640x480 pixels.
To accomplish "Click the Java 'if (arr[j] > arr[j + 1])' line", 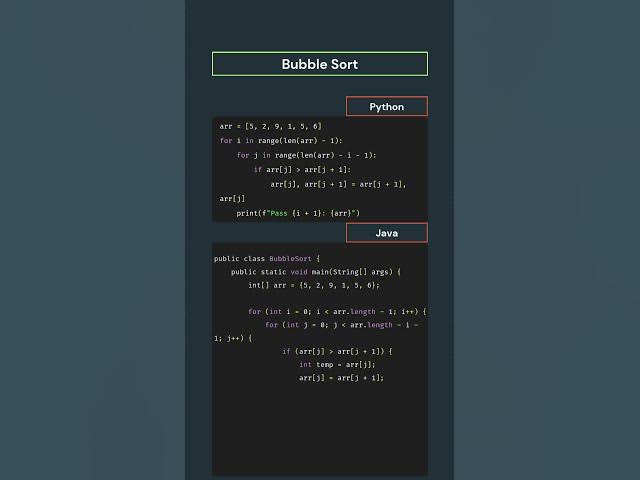I will pos(337,351).
